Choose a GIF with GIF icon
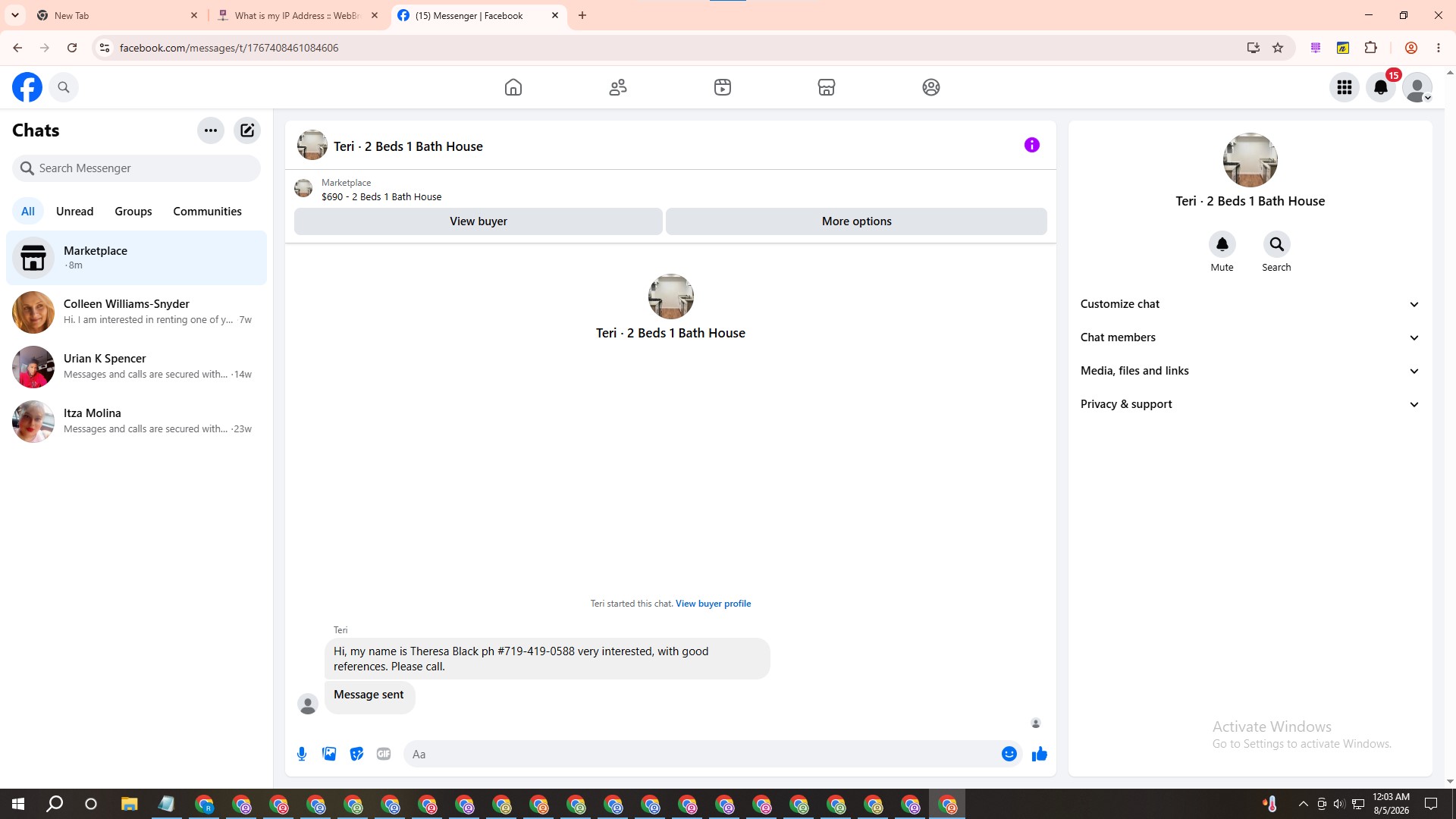This screenshot has height=819, width=1456. 384,754
